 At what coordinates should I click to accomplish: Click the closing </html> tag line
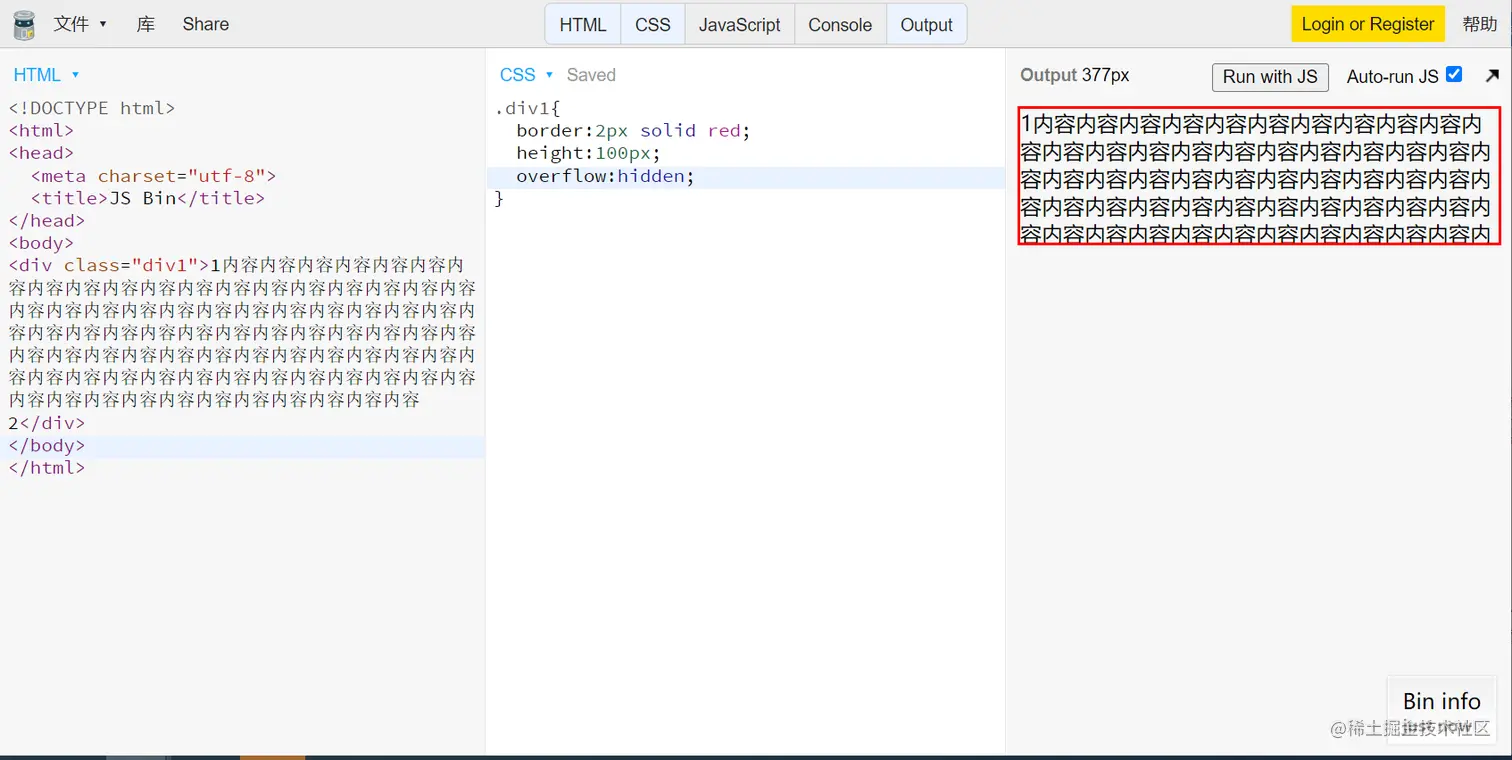(47, 468)
